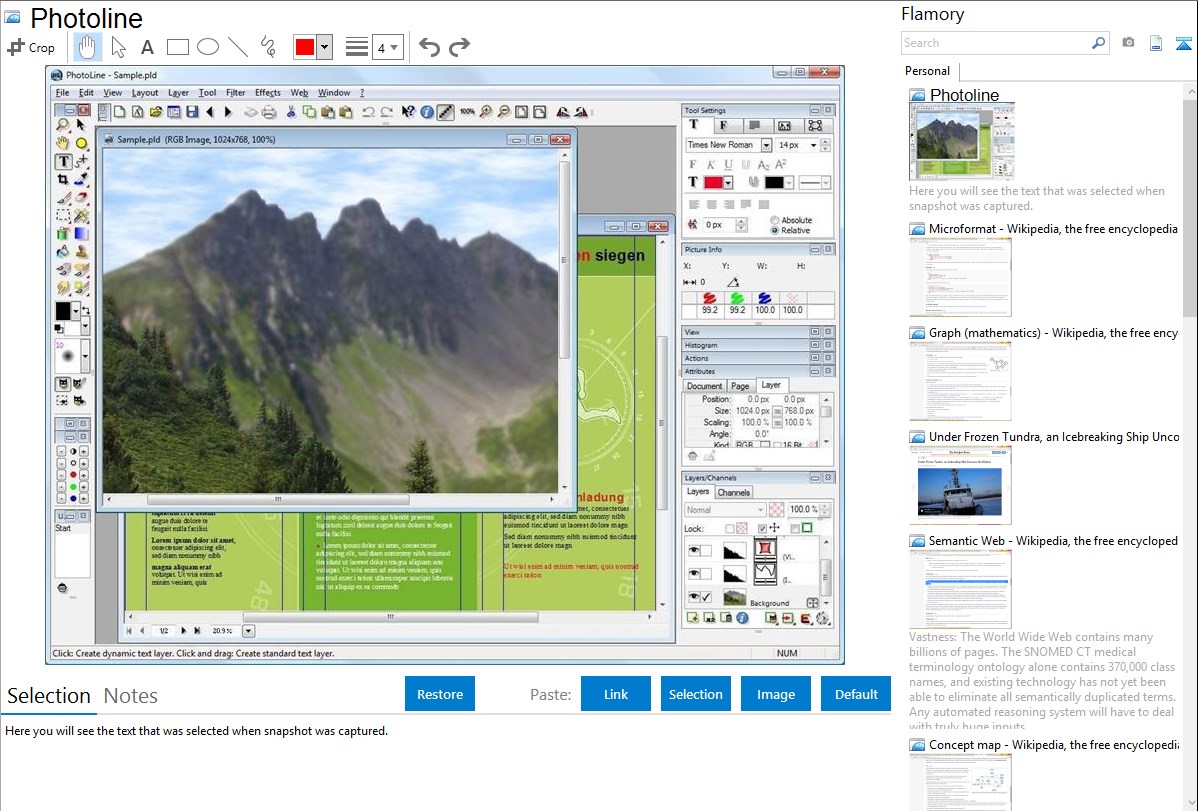
Task: Toggle italic K text style
Action: tap(711, 164)
